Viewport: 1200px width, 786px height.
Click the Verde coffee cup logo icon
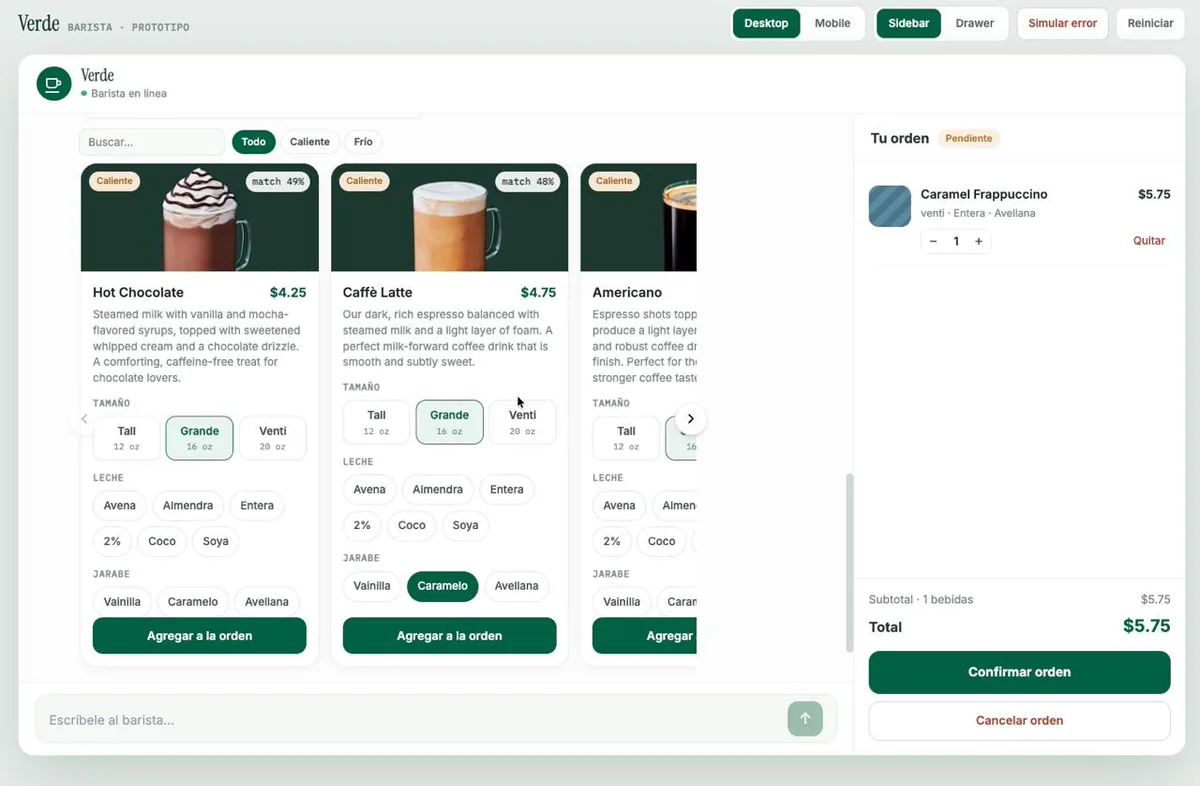tap(54, 84)
